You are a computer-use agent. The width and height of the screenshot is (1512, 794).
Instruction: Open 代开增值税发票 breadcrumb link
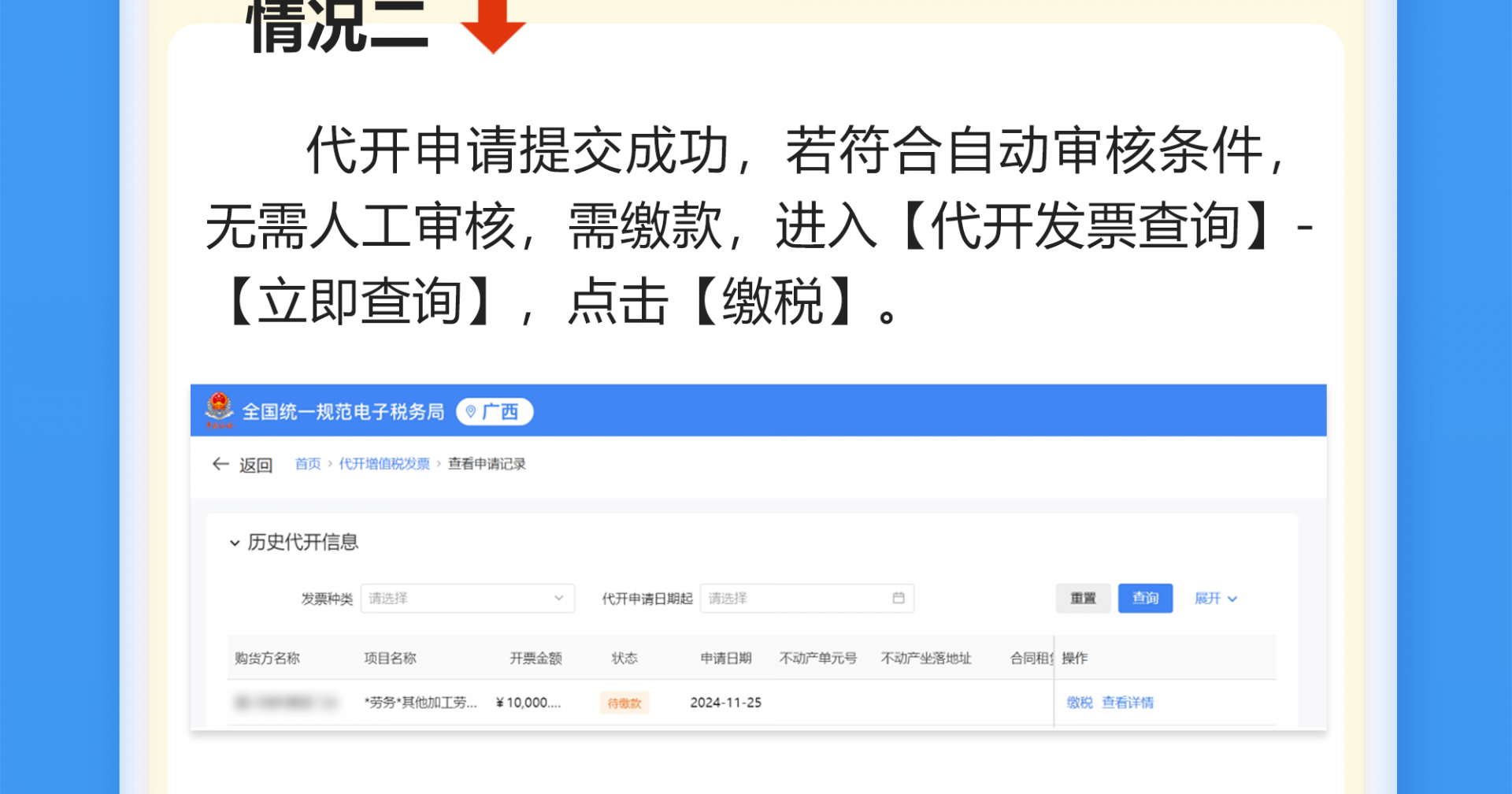click(x=384, y=464)
